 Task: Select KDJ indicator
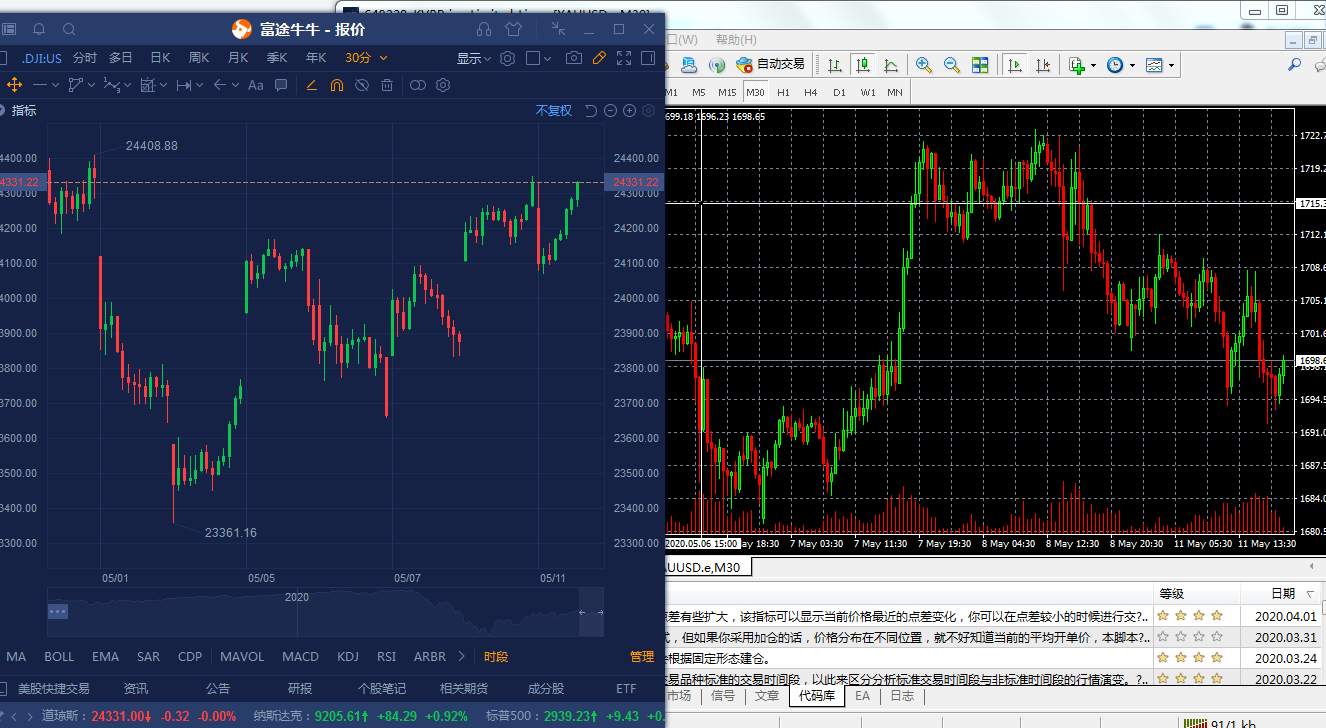click(348, 656)
